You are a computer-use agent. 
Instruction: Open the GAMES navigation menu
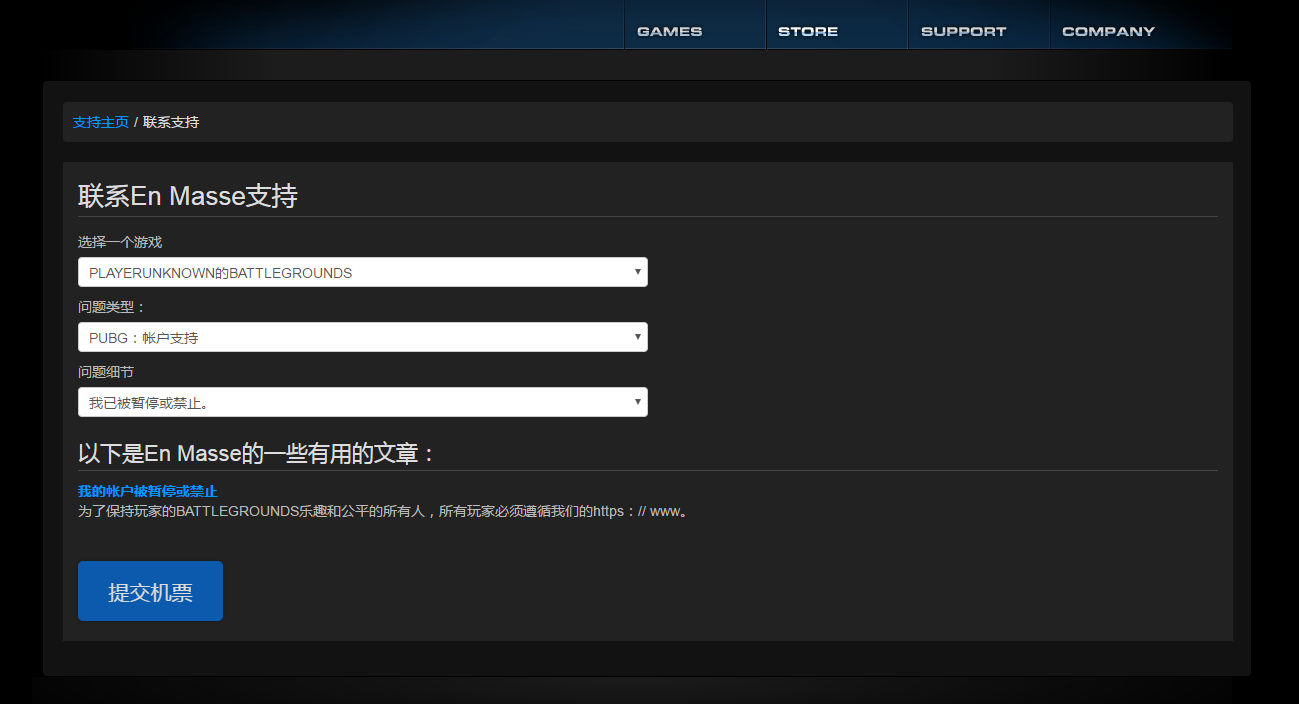(x=669, y=31)
